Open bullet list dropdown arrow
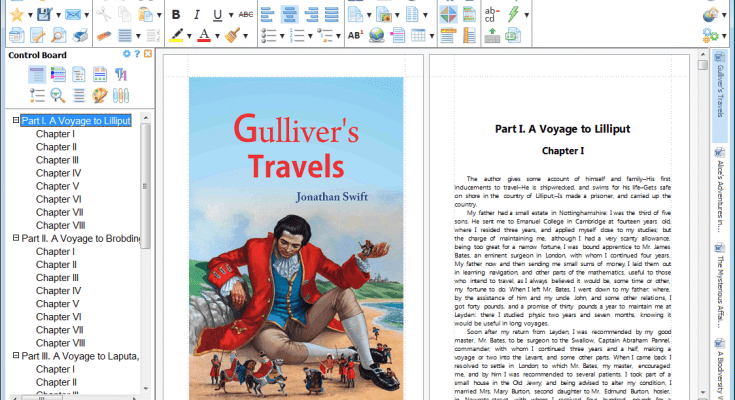This screenshot has height=400, width=735. [282, 36]
